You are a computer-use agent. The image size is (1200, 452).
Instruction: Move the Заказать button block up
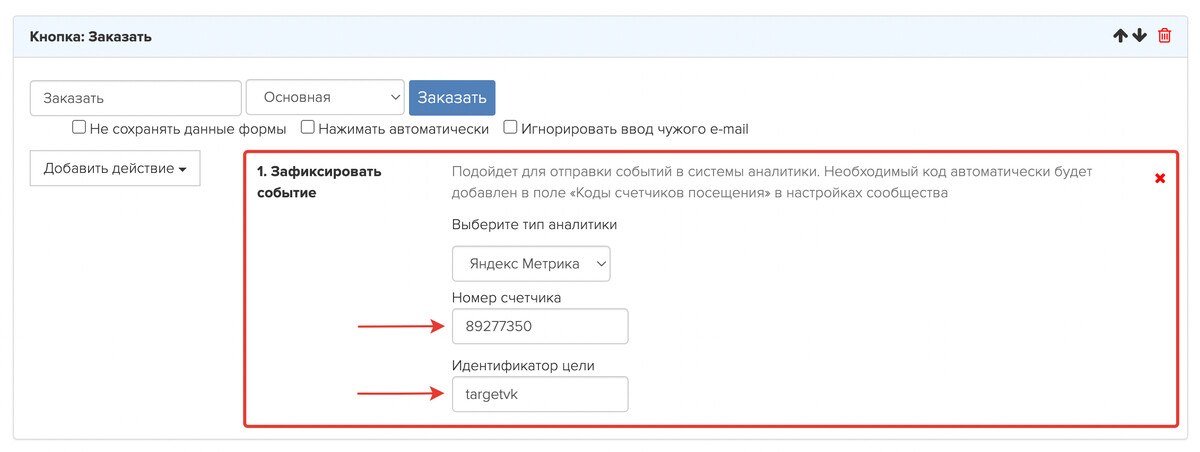[x=1120, y=36]
